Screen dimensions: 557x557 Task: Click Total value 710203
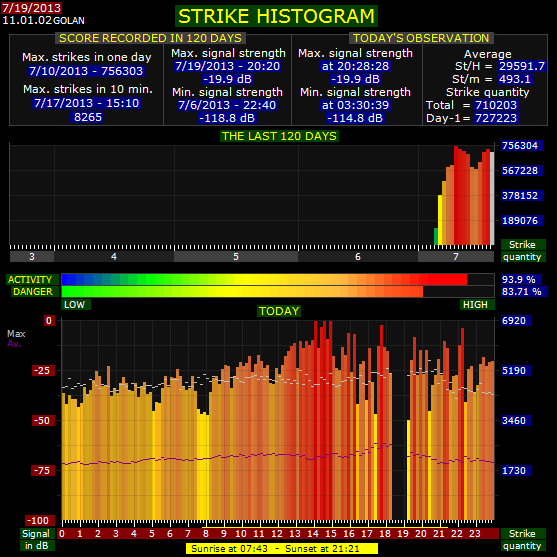coord(496,105)
